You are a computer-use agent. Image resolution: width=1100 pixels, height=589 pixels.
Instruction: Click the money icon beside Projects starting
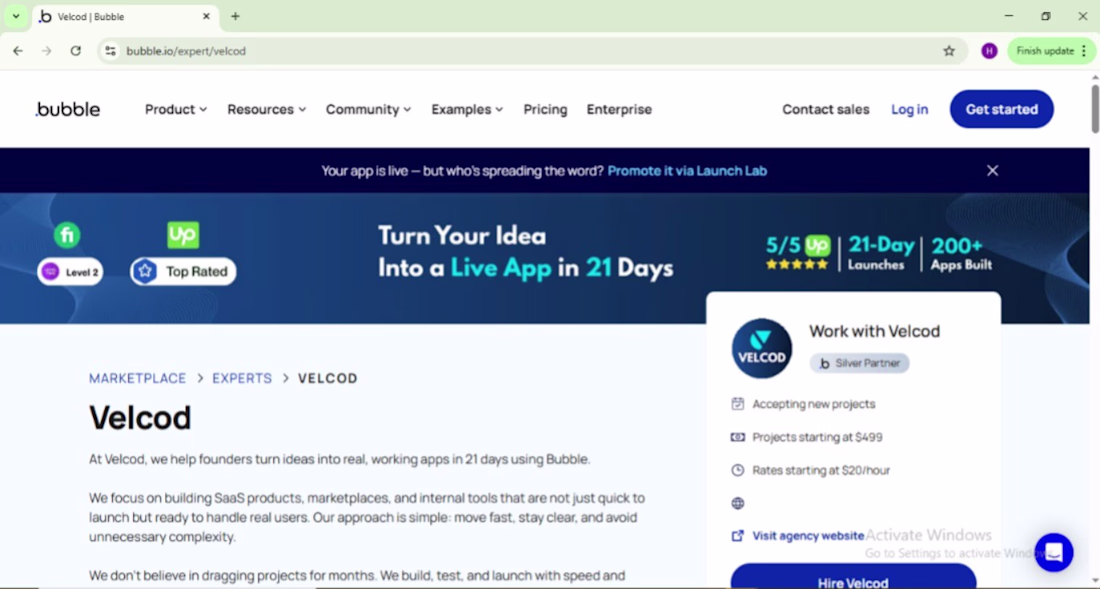tap(737, 437)
